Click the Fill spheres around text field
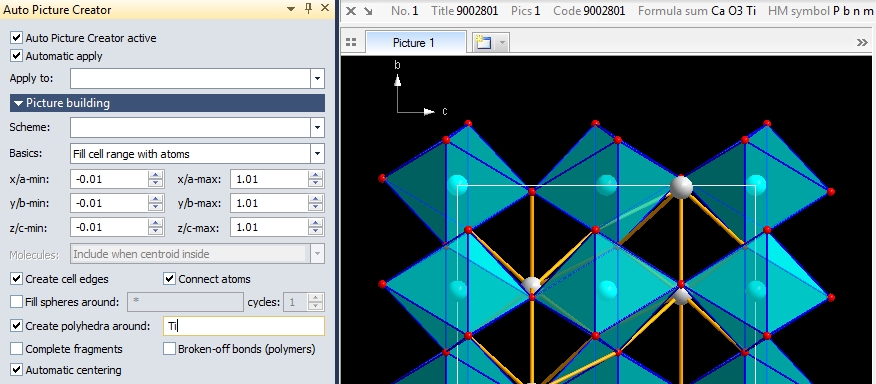The width and height of the screenshot is (876, 384). 185,302
